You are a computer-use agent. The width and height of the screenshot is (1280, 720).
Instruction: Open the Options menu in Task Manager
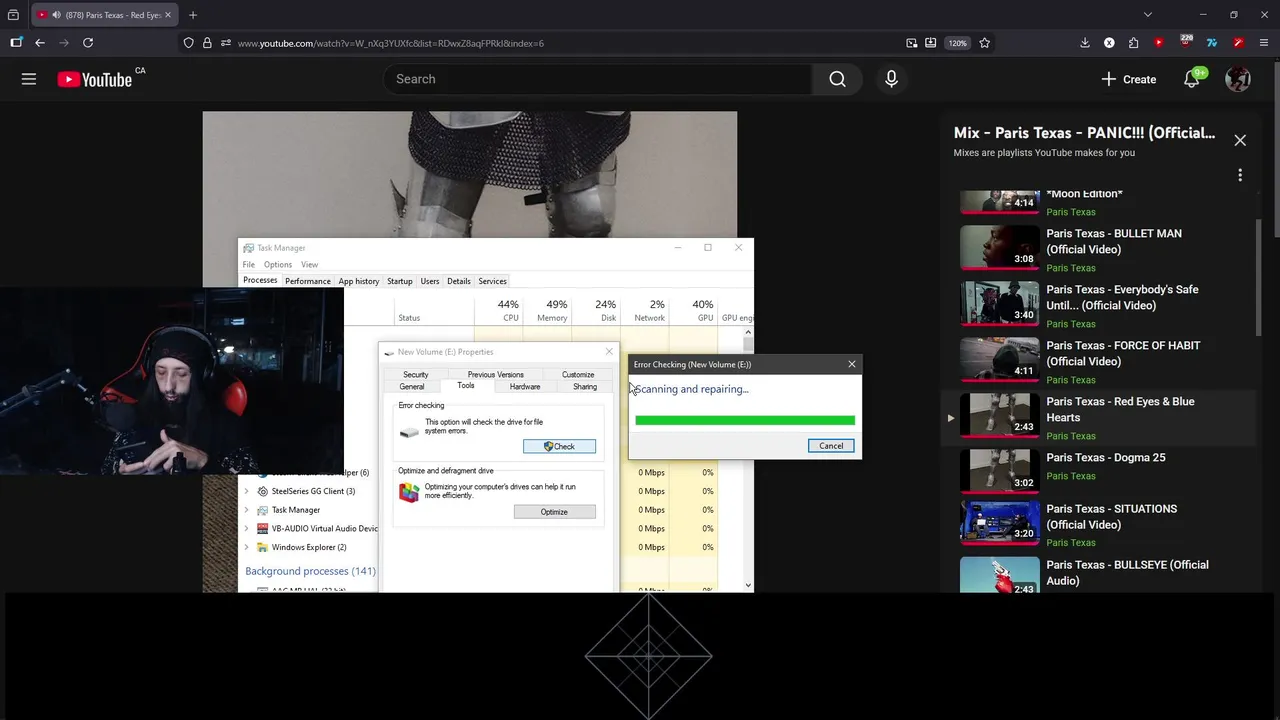point(278,265)
